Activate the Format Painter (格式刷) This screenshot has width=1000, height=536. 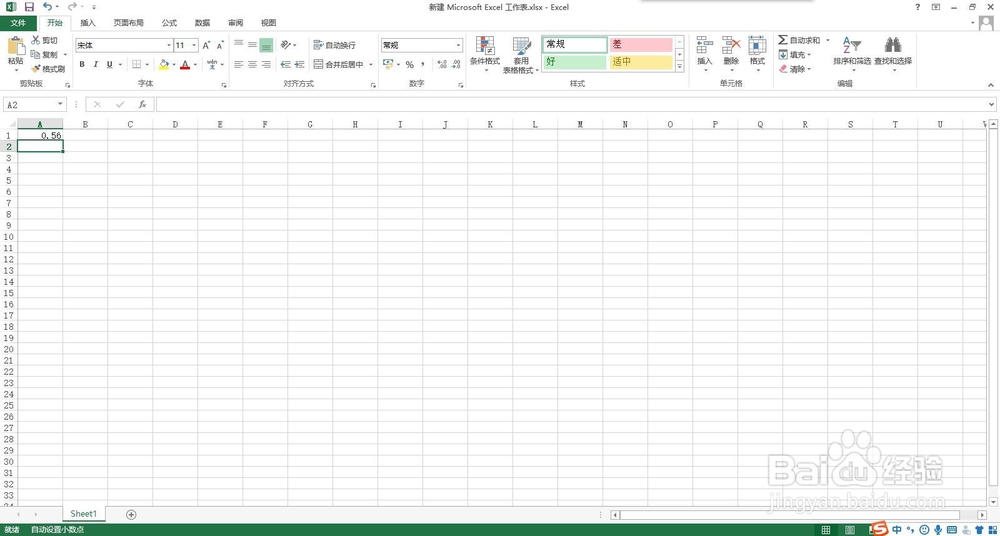[48, 69]
